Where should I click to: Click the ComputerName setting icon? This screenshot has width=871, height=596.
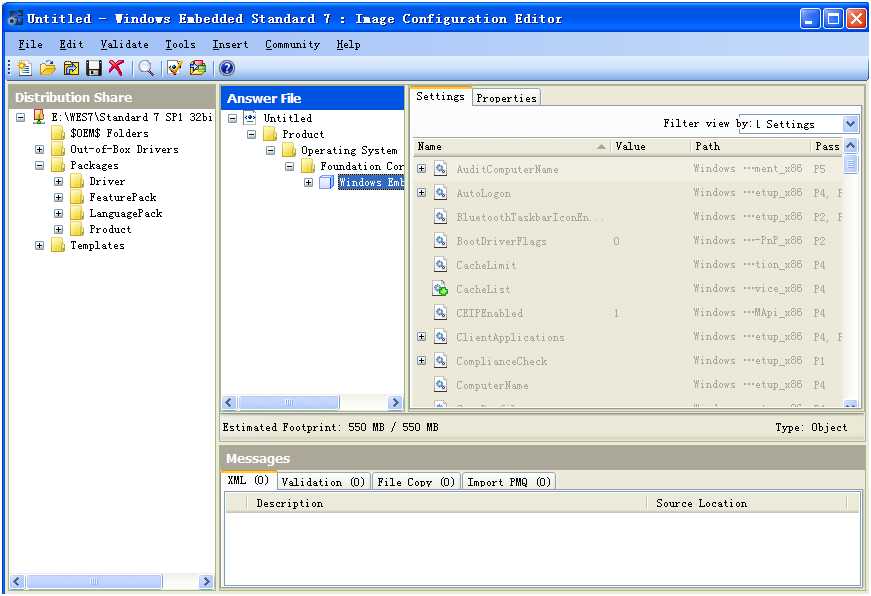(440, 384)
